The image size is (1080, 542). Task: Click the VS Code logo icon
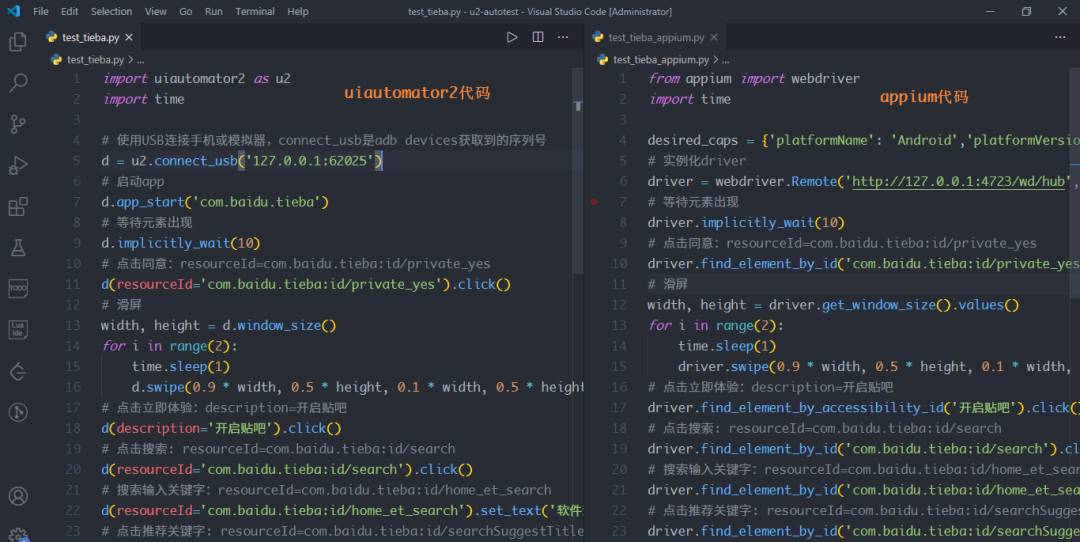click(x=13, y=11)
